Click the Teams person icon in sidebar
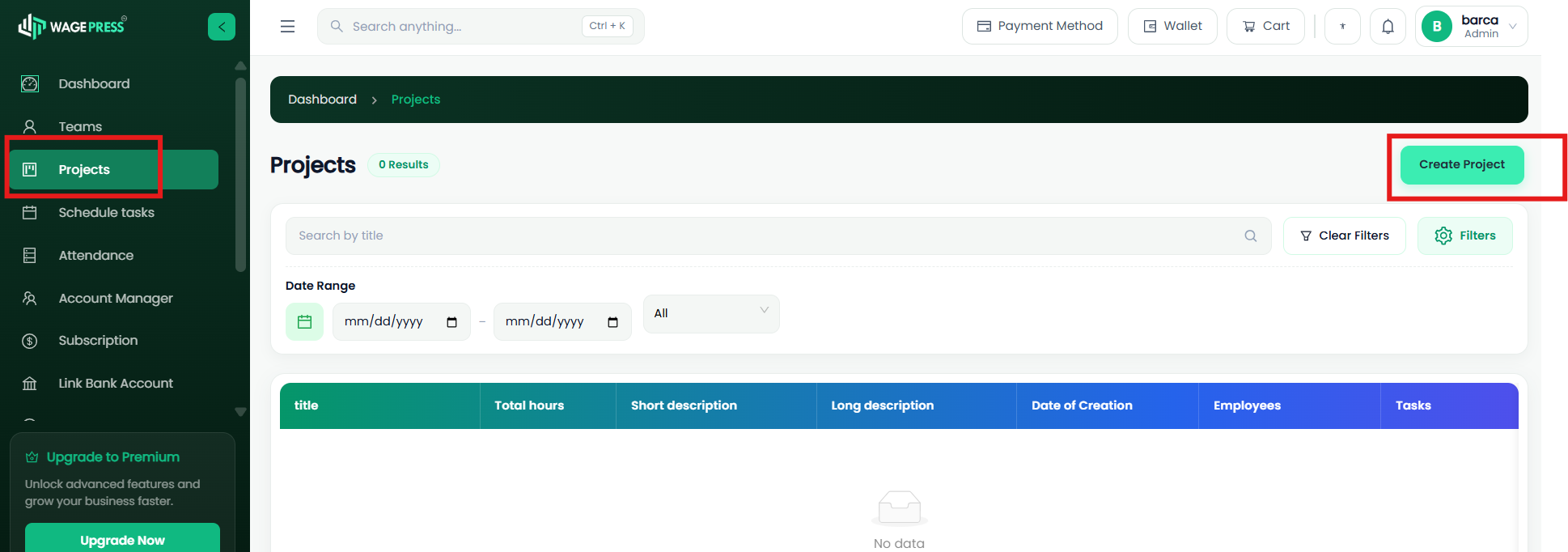 (30, 127)
